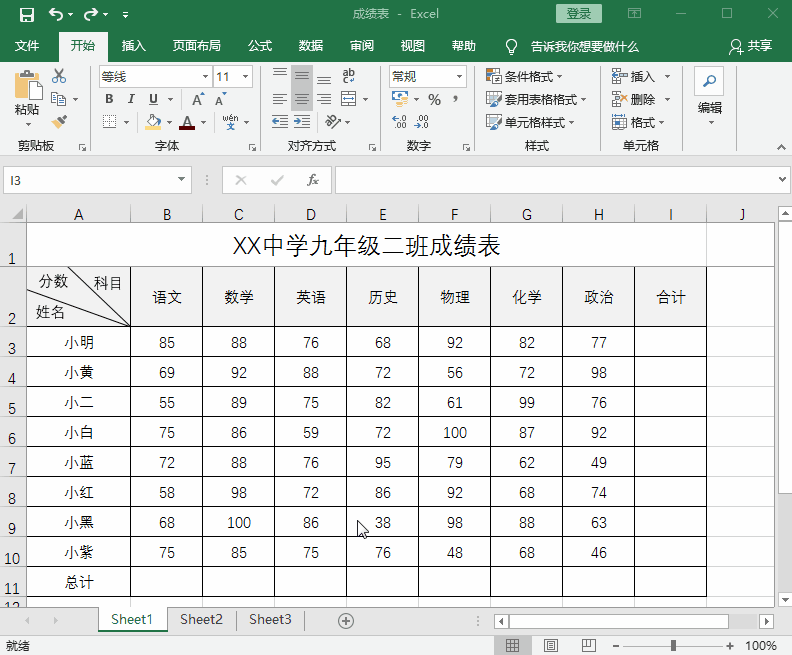Select cell I3 under 合计

pyautogui.click(x=670, y=342)
